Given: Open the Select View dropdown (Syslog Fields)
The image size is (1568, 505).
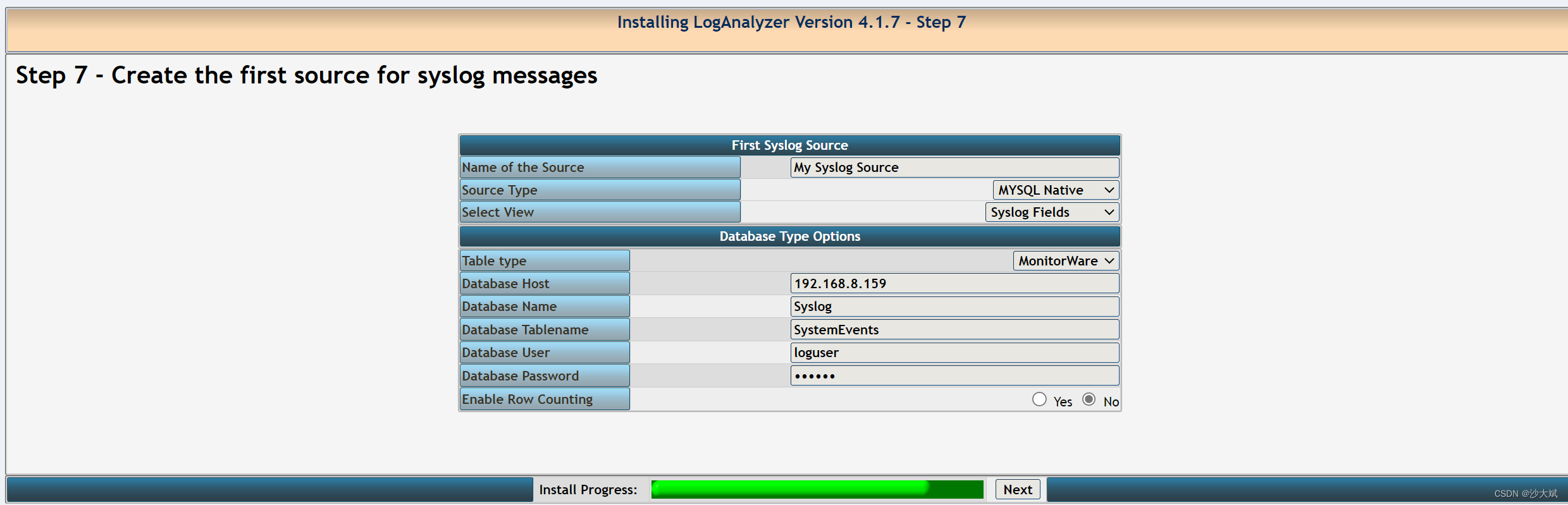Looking at the screenshot, I should click(x=1052, y=212).
